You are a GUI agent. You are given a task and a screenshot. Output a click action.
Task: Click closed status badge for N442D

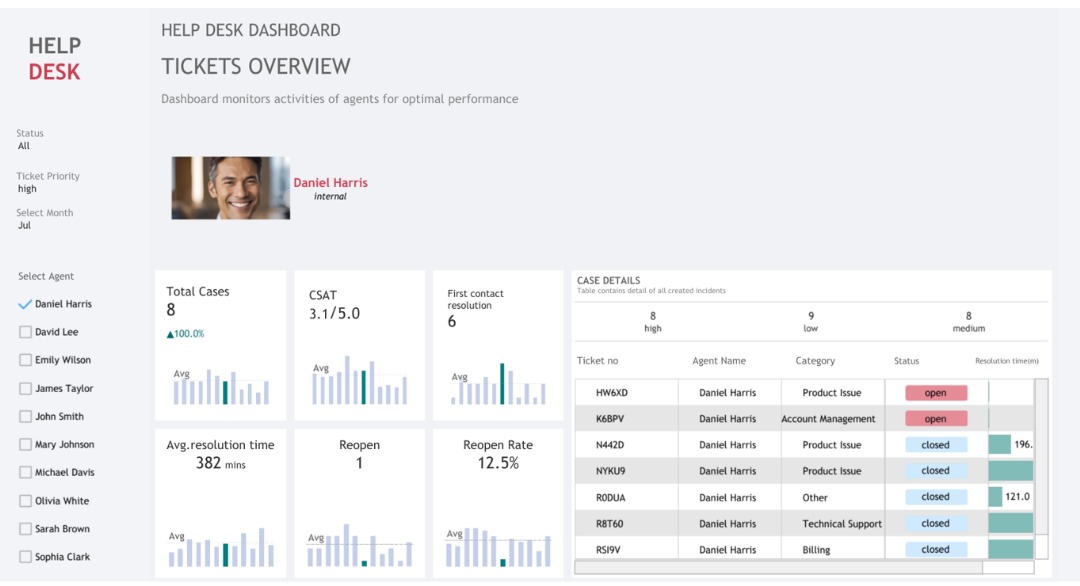[936, 445]
